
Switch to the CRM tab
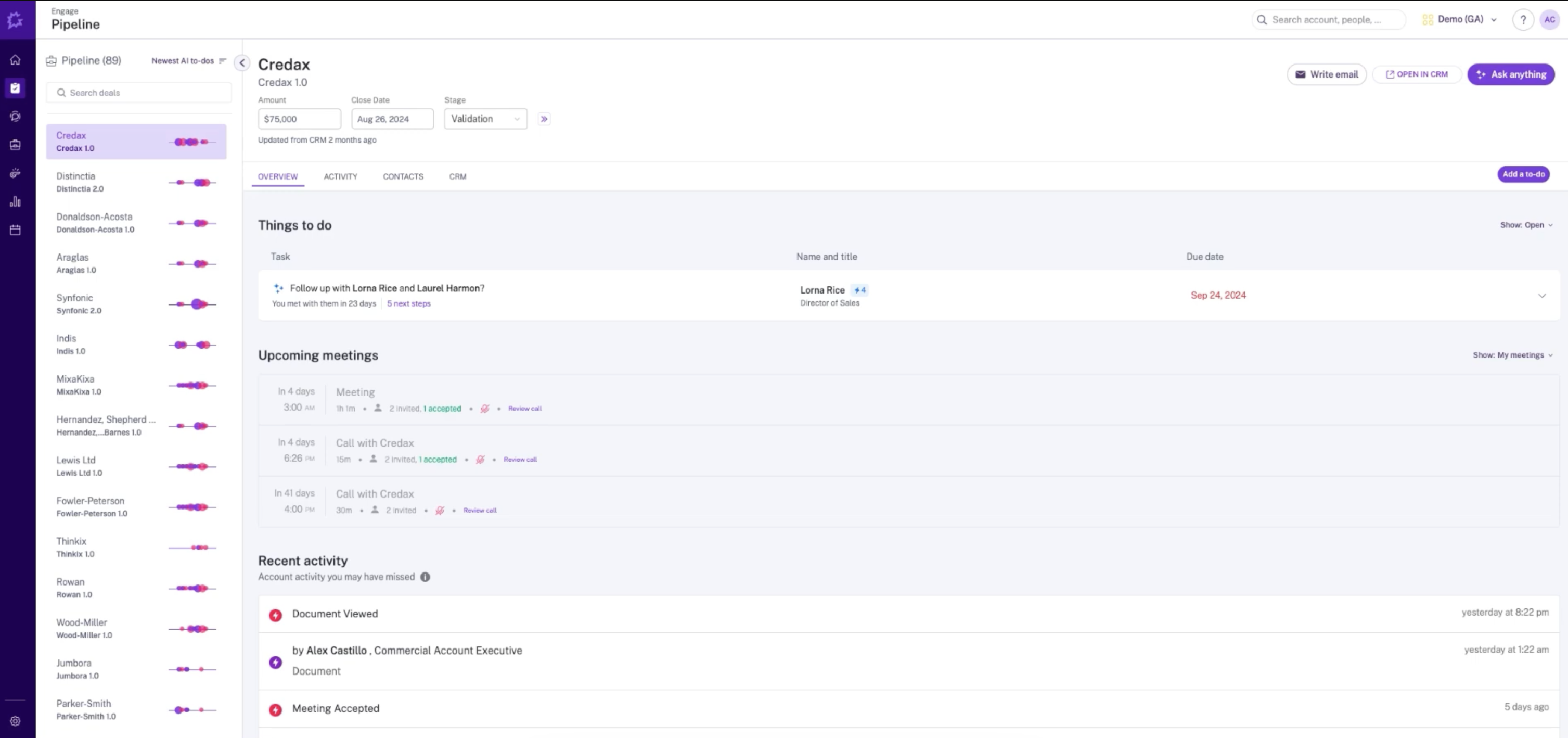pyautogui.click(x=458, y=176)
